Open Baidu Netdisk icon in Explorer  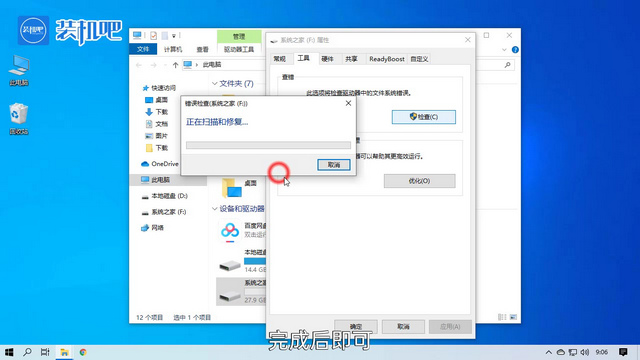(x=230, y=231)
